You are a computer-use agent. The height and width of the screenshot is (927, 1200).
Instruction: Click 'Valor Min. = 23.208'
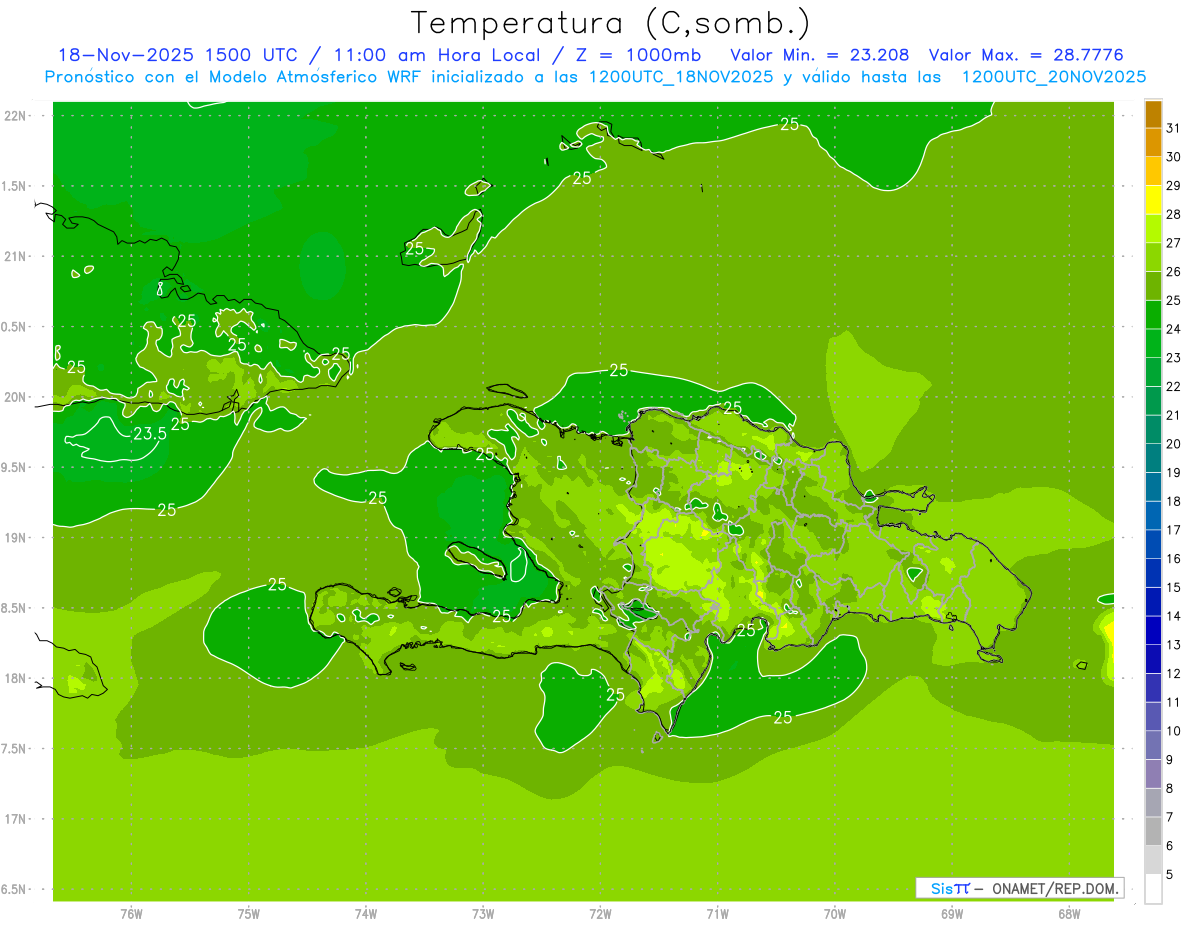tap(819, 55)
